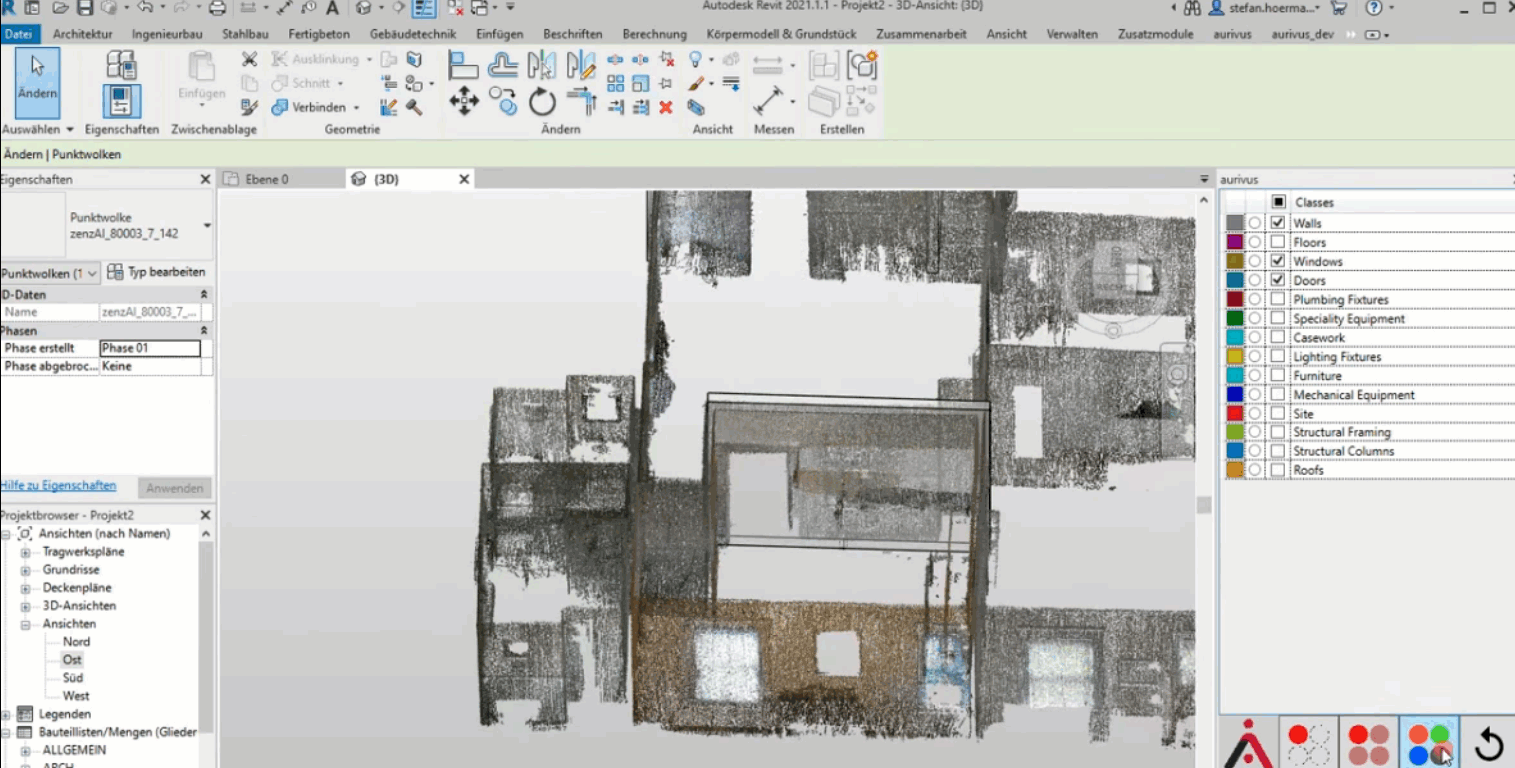Select the radio button for Roofs
1515x768 pixels.
click(x=1255, y=470)
